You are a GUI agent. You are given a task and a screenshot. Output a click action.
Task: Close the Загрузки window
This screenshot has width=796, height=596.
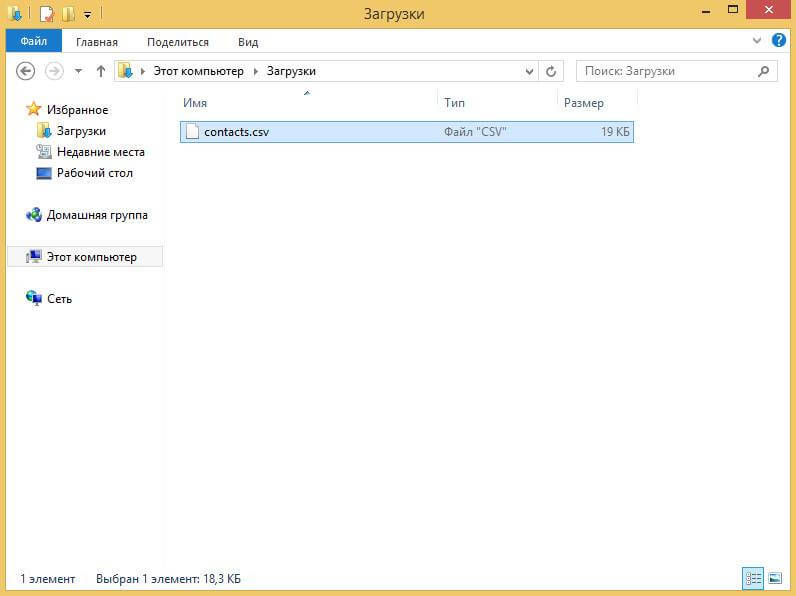click(768, 10)
